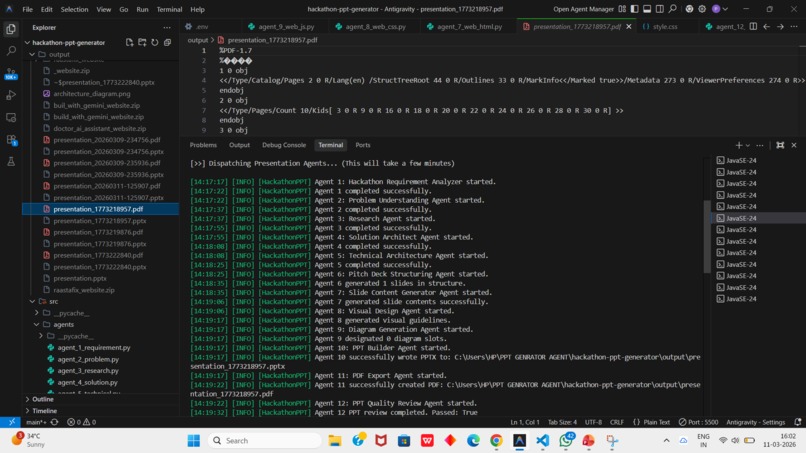Navigate back with the left arrow
Screen dimensions: 806x453
(766, 26)
